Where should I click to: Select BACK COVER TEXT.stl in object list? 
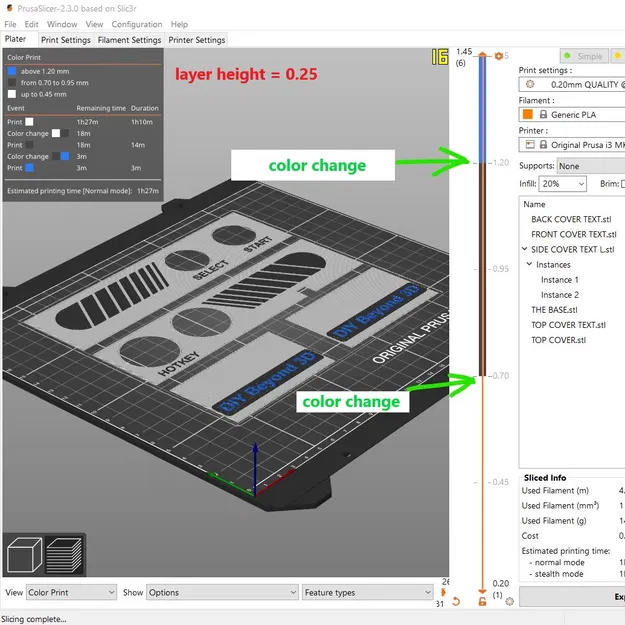pyautogui.click(x=571, y=219)
